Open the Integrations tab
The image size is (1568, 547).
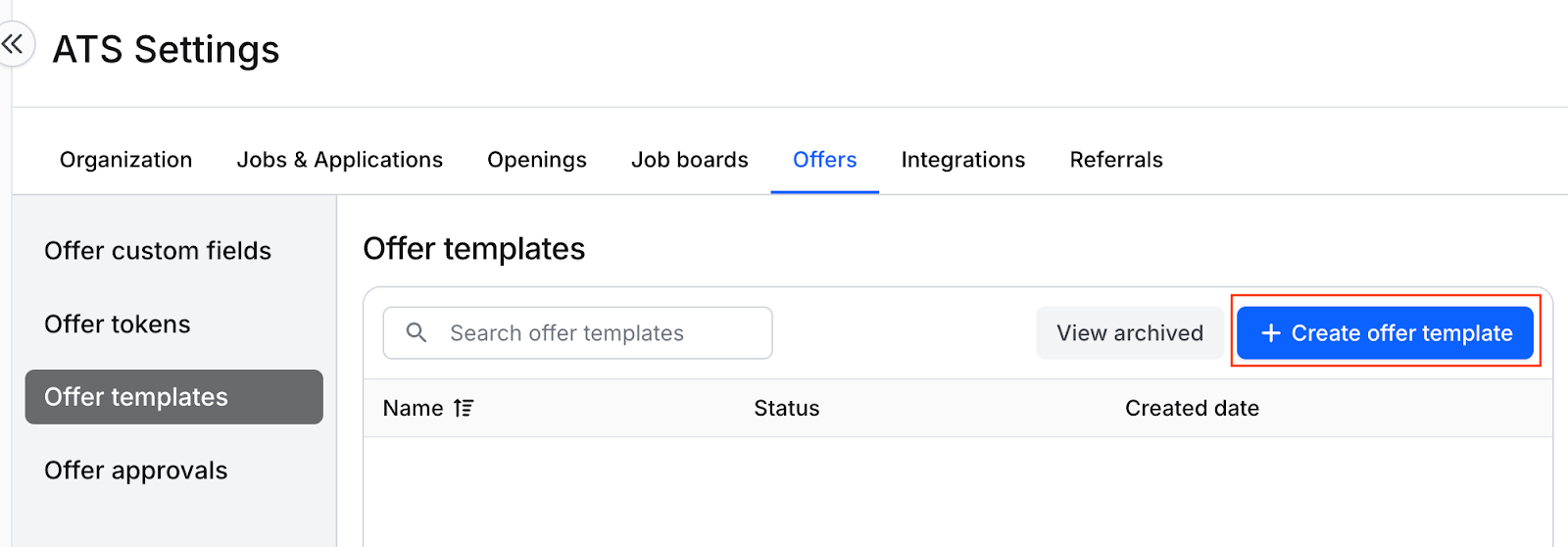(963, 160)
